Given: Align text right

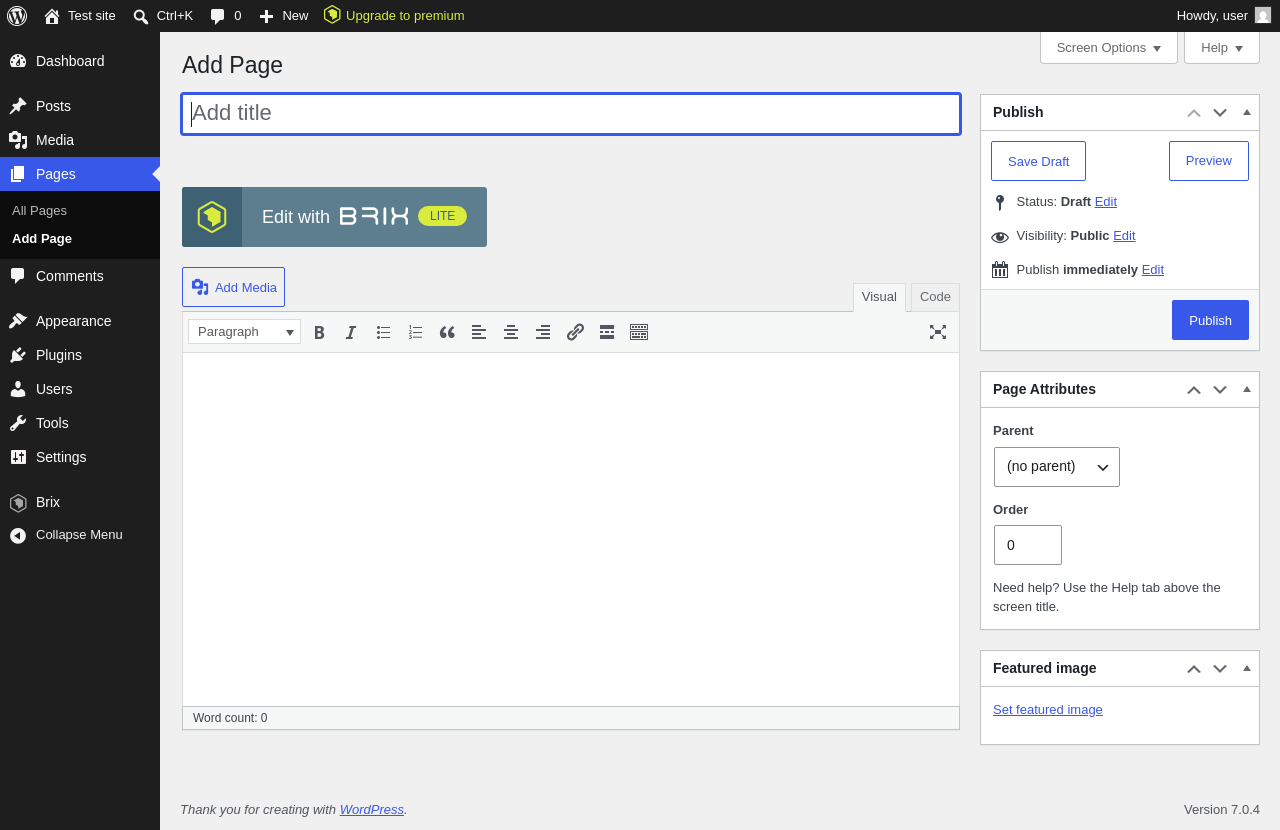Looking at the screenshot, I should (x=543, y=332).
